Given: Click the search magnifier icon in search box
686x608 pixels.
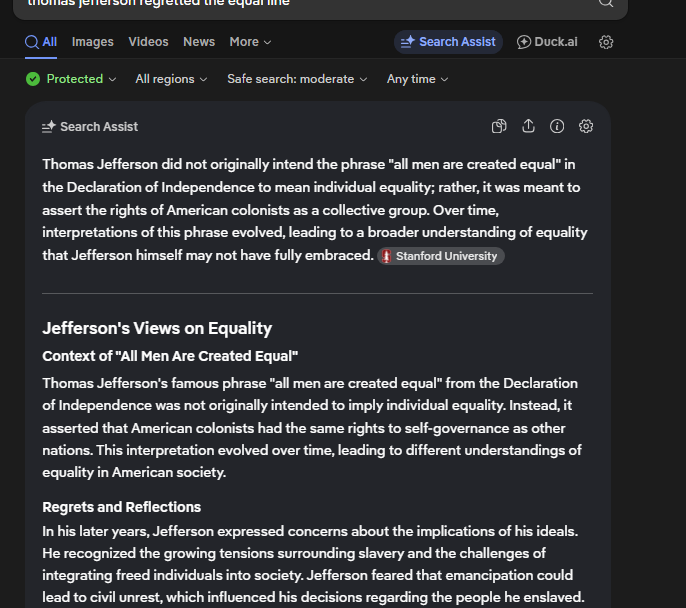Looking at the screenshot, I should pos(606,3).
